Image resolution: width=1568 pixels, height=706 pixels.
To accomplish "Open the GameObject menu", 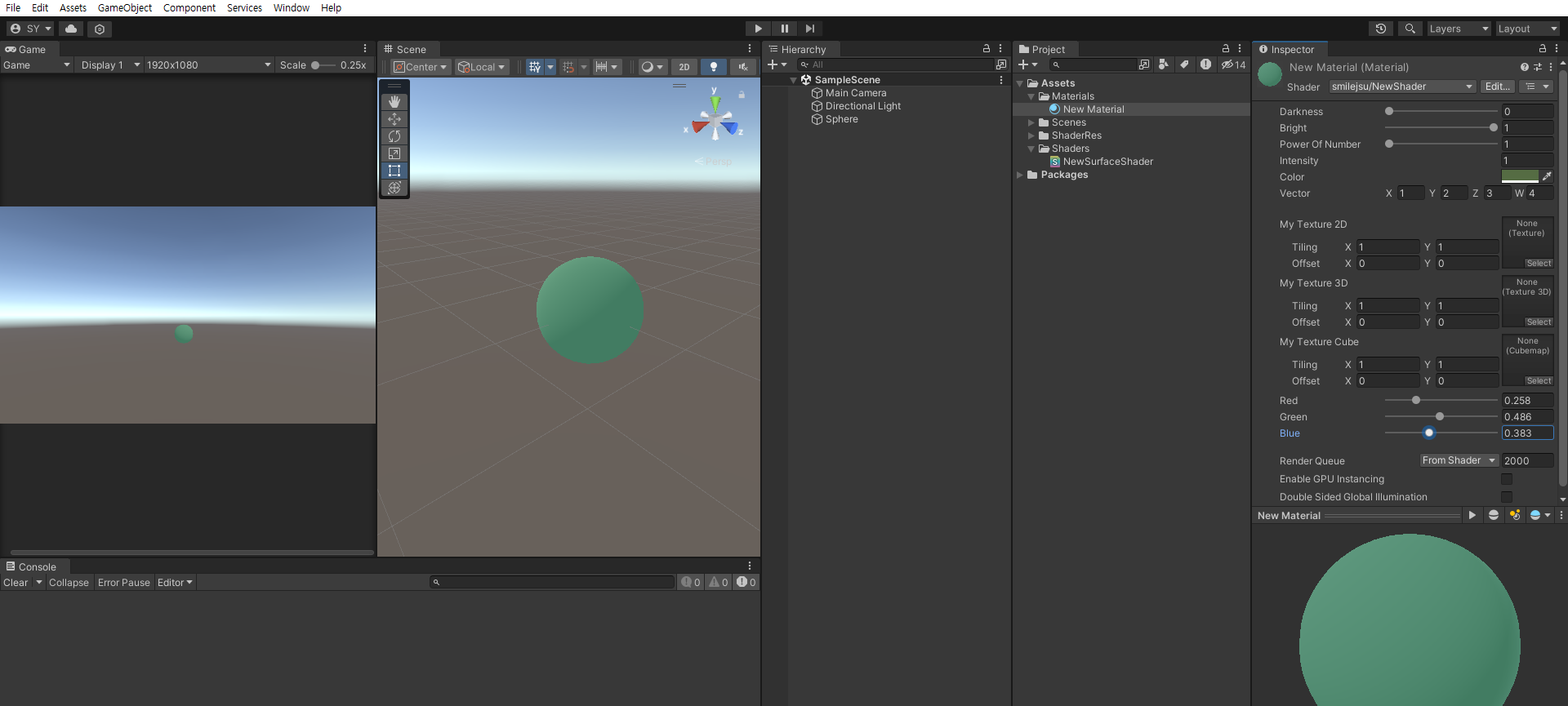I will pos(125,7).
